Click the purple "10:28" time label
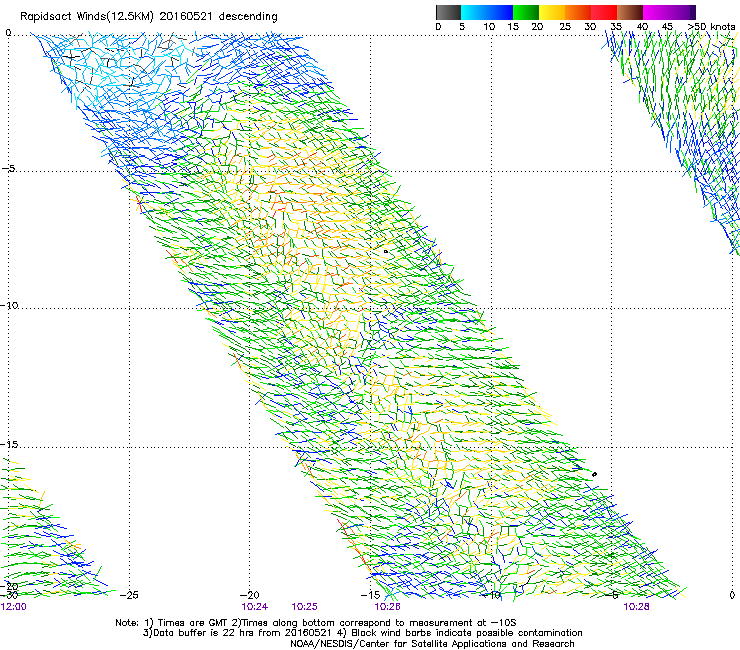 pyautogui.click(x=636, y=607)
